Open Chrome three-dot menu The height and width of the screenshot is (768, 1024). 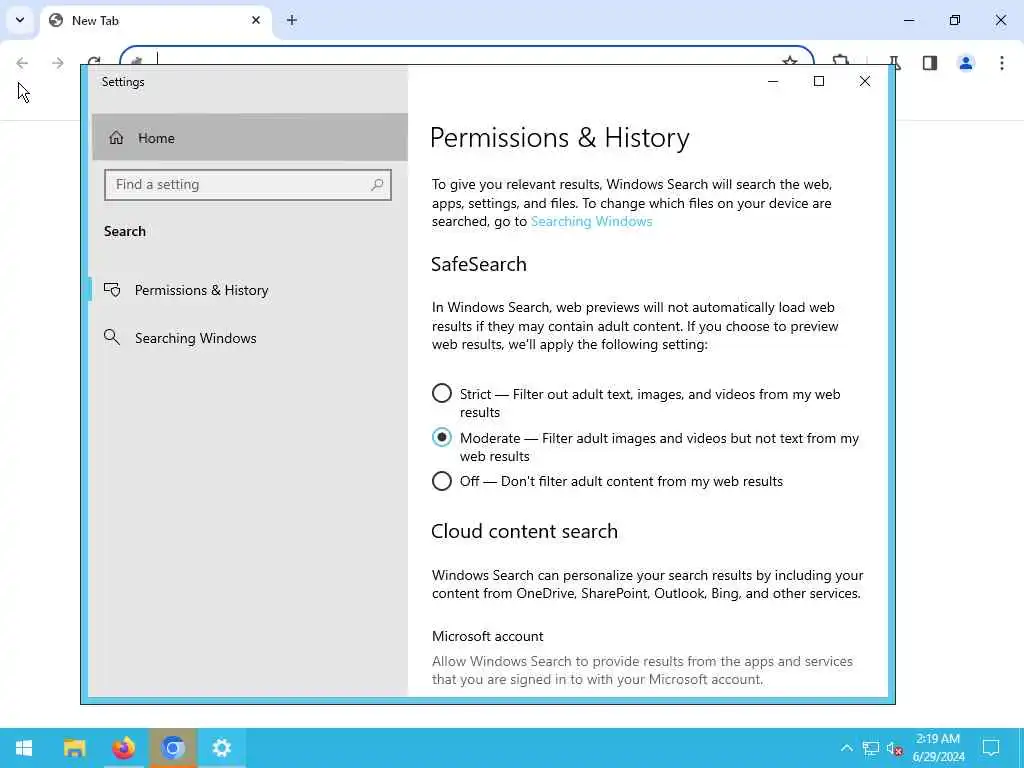tap(1002, 63)
